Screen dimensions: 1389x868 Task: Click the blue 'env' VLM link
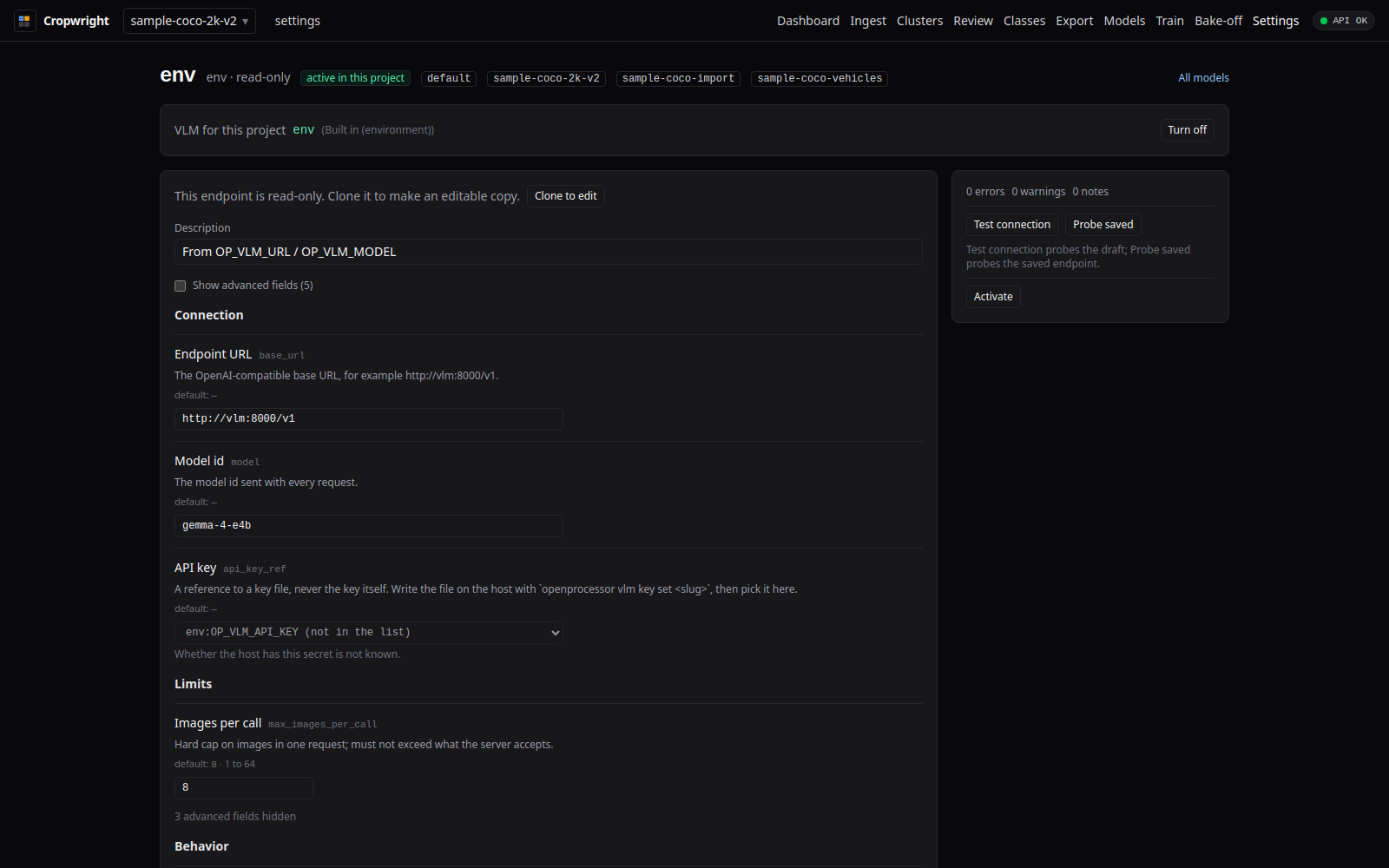(x=303, y=130)
